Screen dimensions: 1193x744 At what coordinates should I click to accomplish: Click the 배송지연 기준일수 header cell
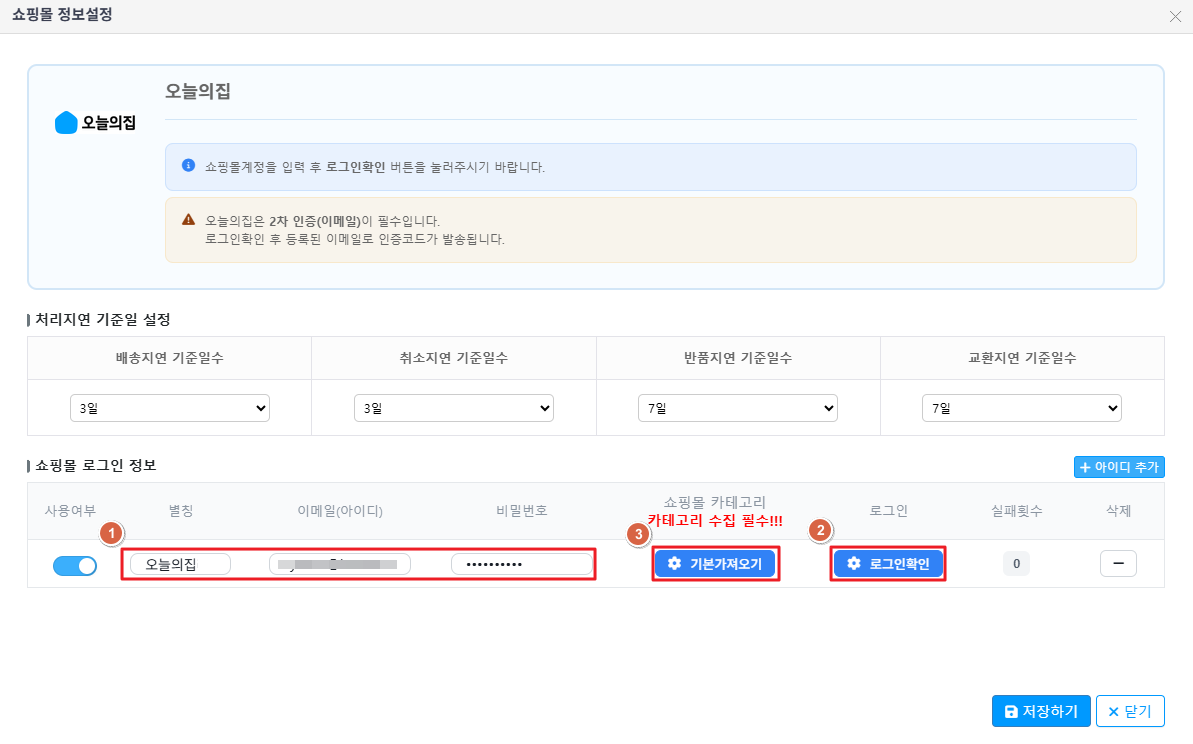tap(170, 358)
